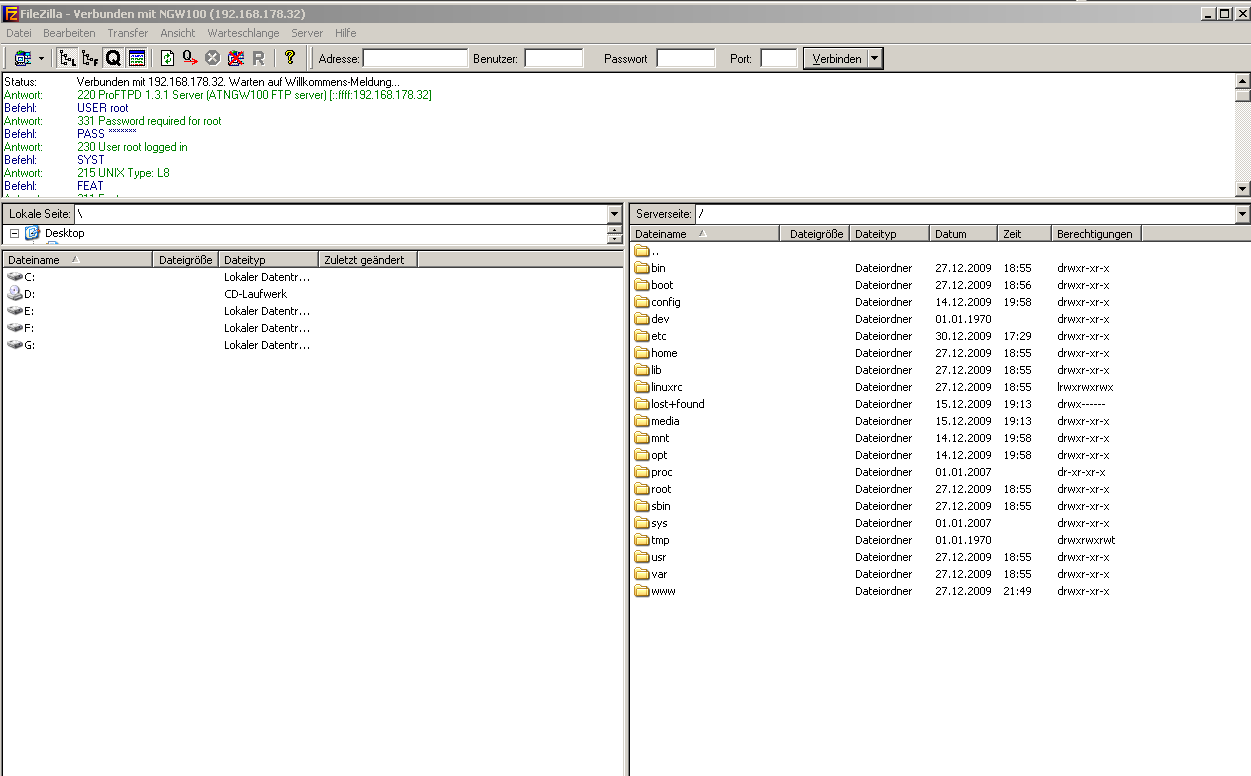Select the media folder icon
Image resolution: width=1251 pixels, height=776 pixels.
pos(642,421)
